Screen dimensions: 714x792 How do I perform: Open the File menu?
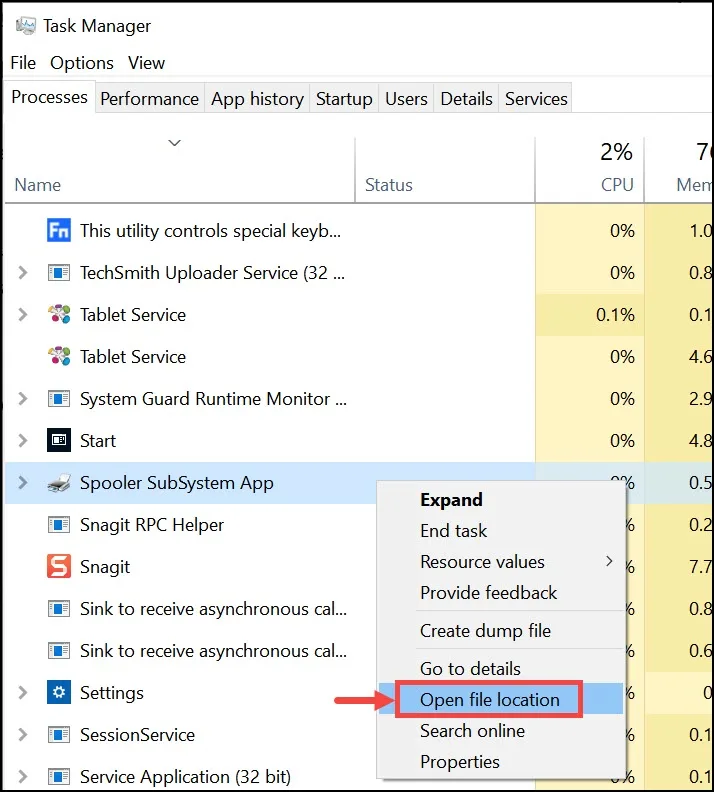[x=23, y=63]
